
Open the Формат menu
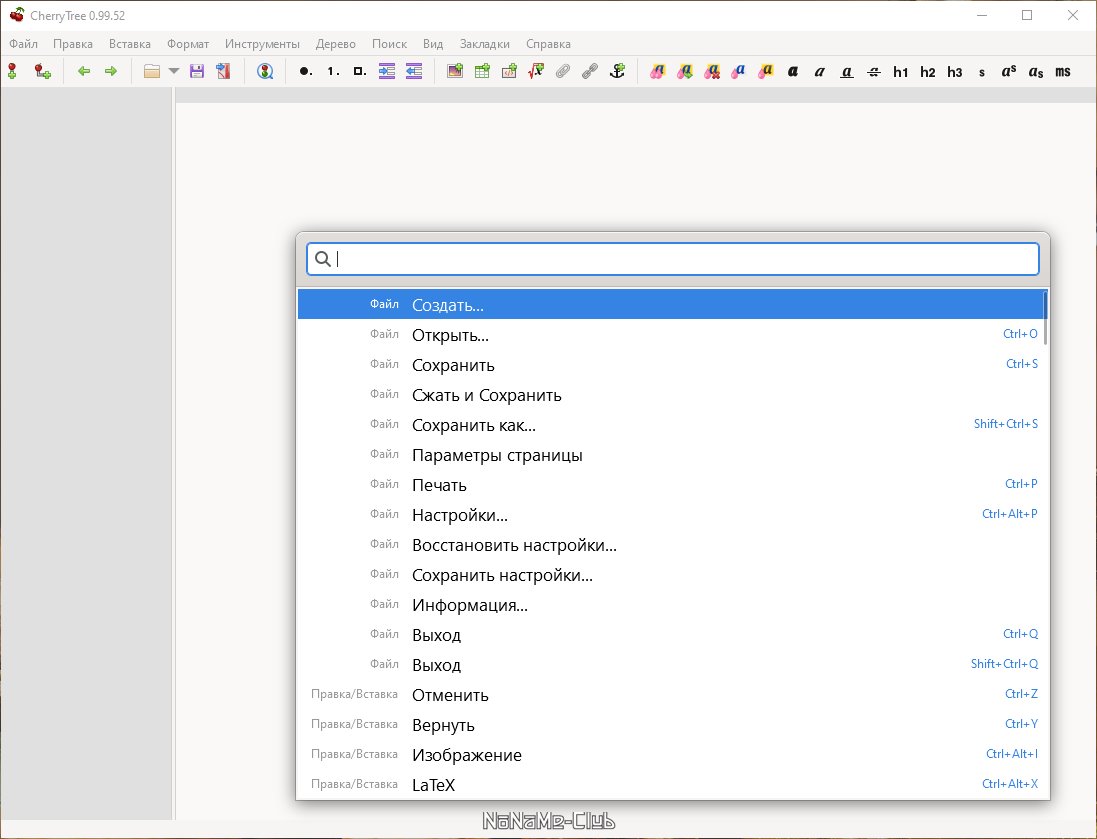pos(188,44)
